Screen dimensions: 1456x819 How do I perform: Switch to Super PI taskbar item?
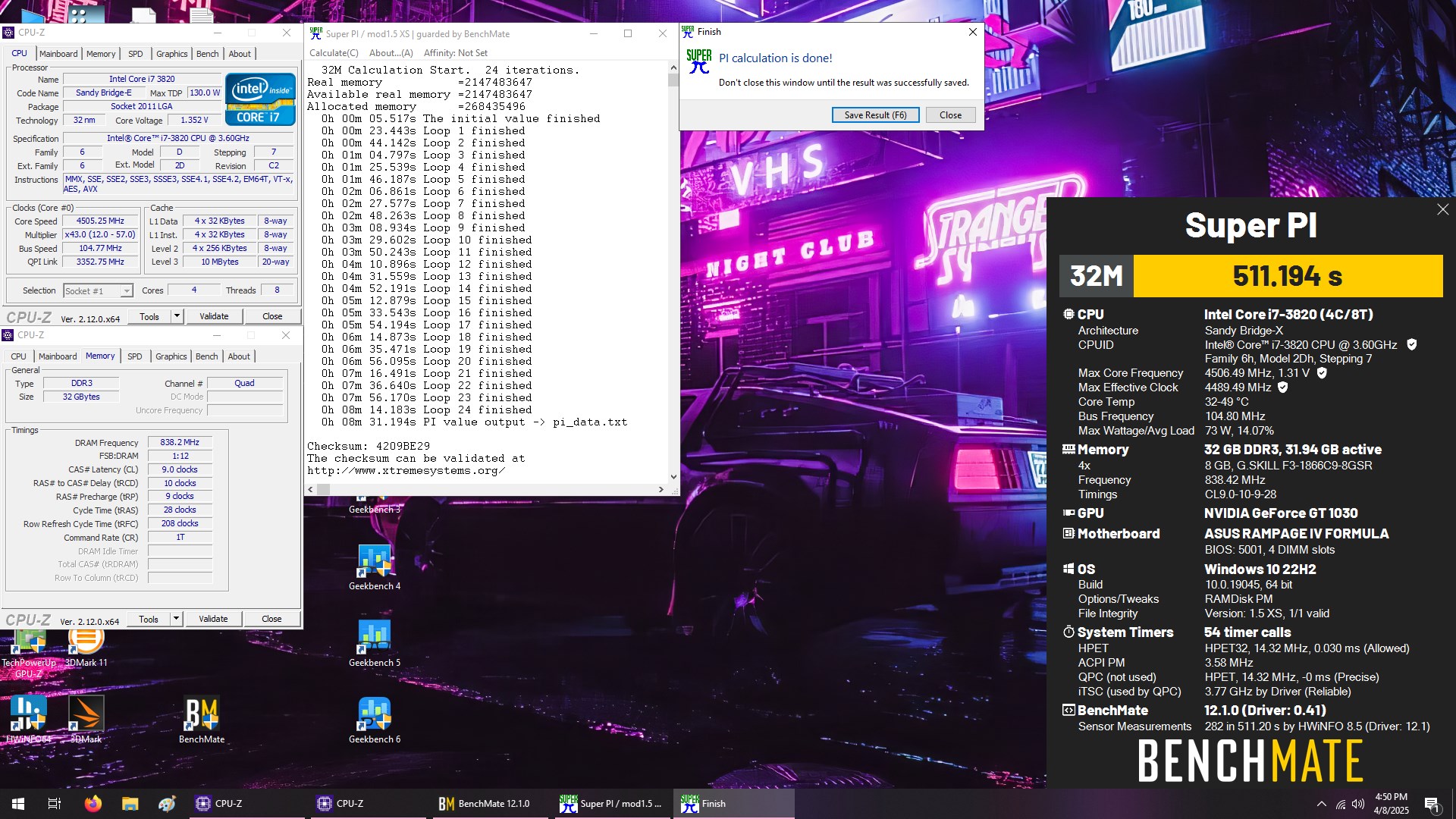click(611, 804)
